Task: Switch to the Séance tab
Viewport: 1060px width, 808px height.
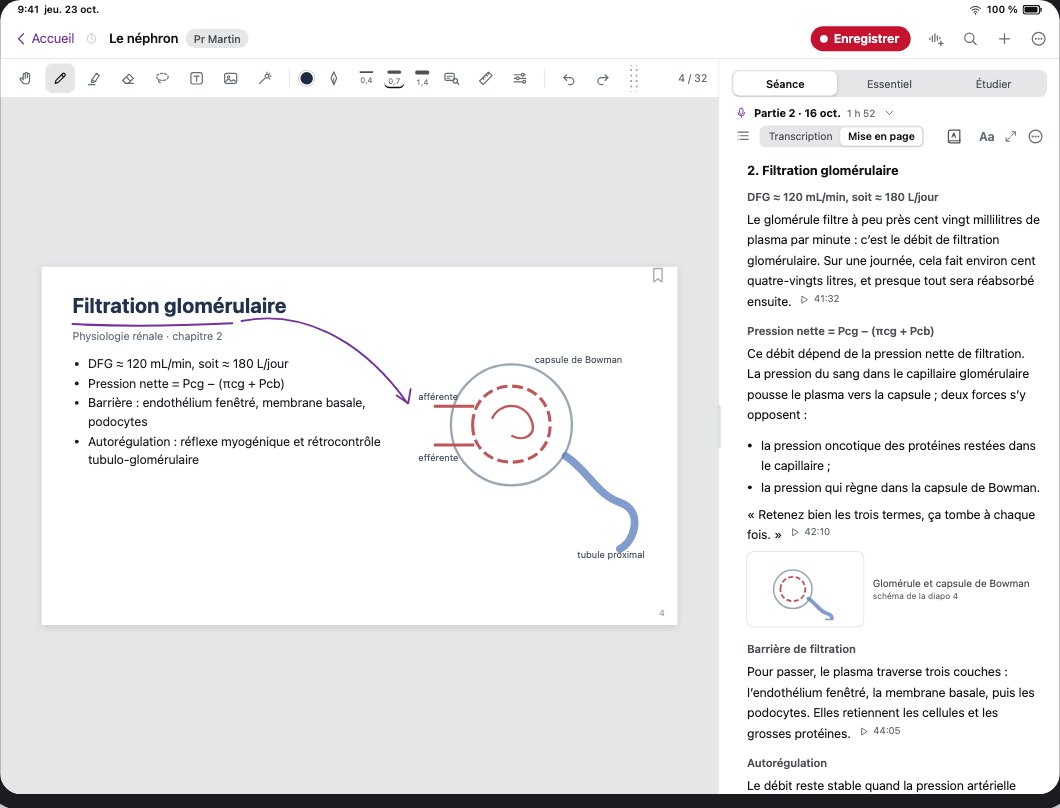Action: (785, 84)
